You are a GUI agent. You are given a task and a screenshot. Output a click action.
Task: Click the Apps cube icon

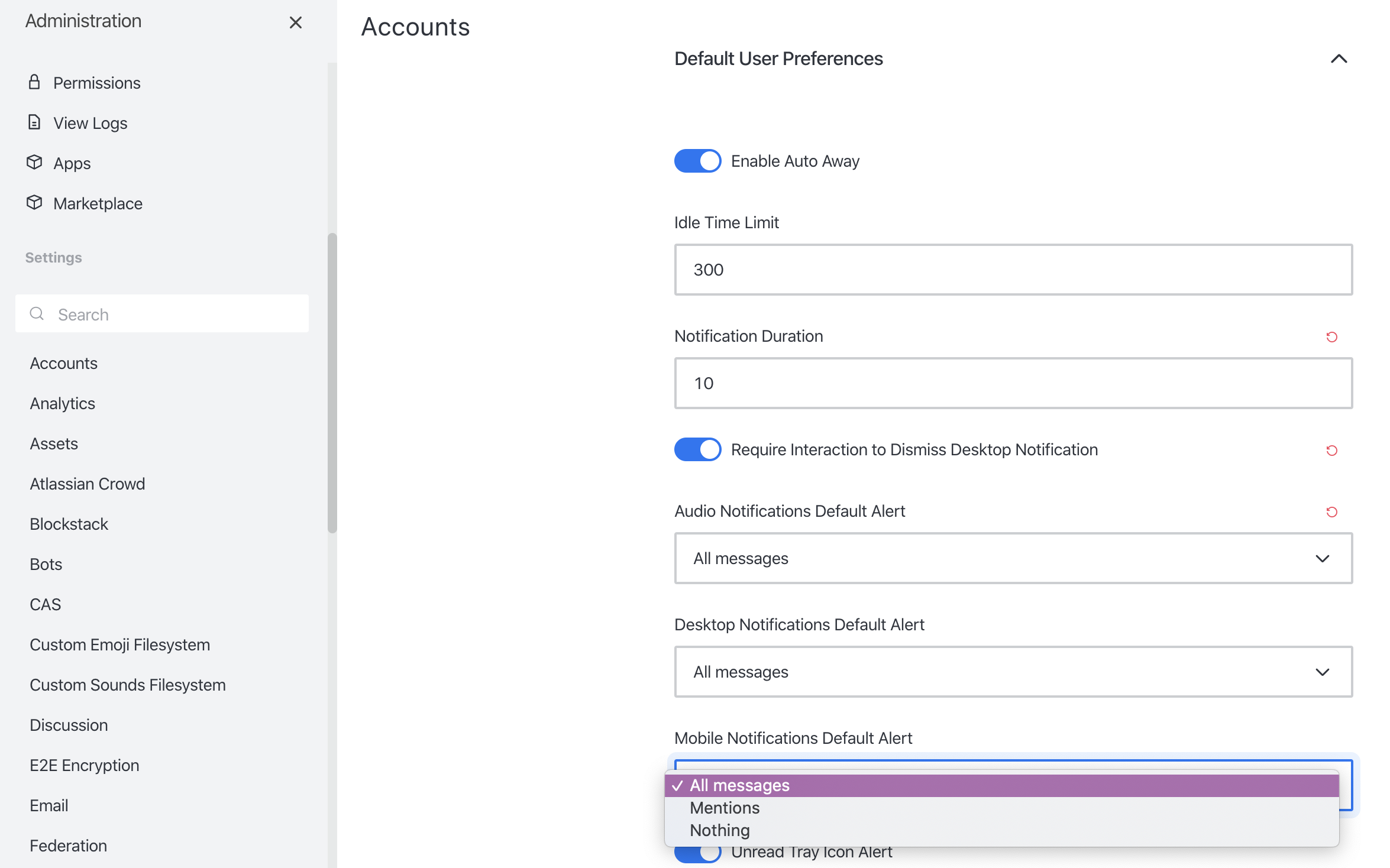pyautogui.click(x=34, y=163)
